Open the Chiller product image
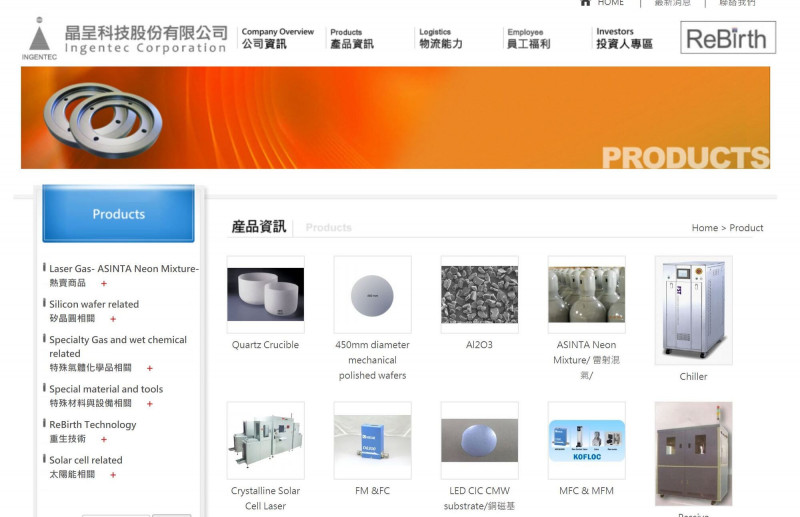This screenshot has width=800, height=517. pos(693,310)
